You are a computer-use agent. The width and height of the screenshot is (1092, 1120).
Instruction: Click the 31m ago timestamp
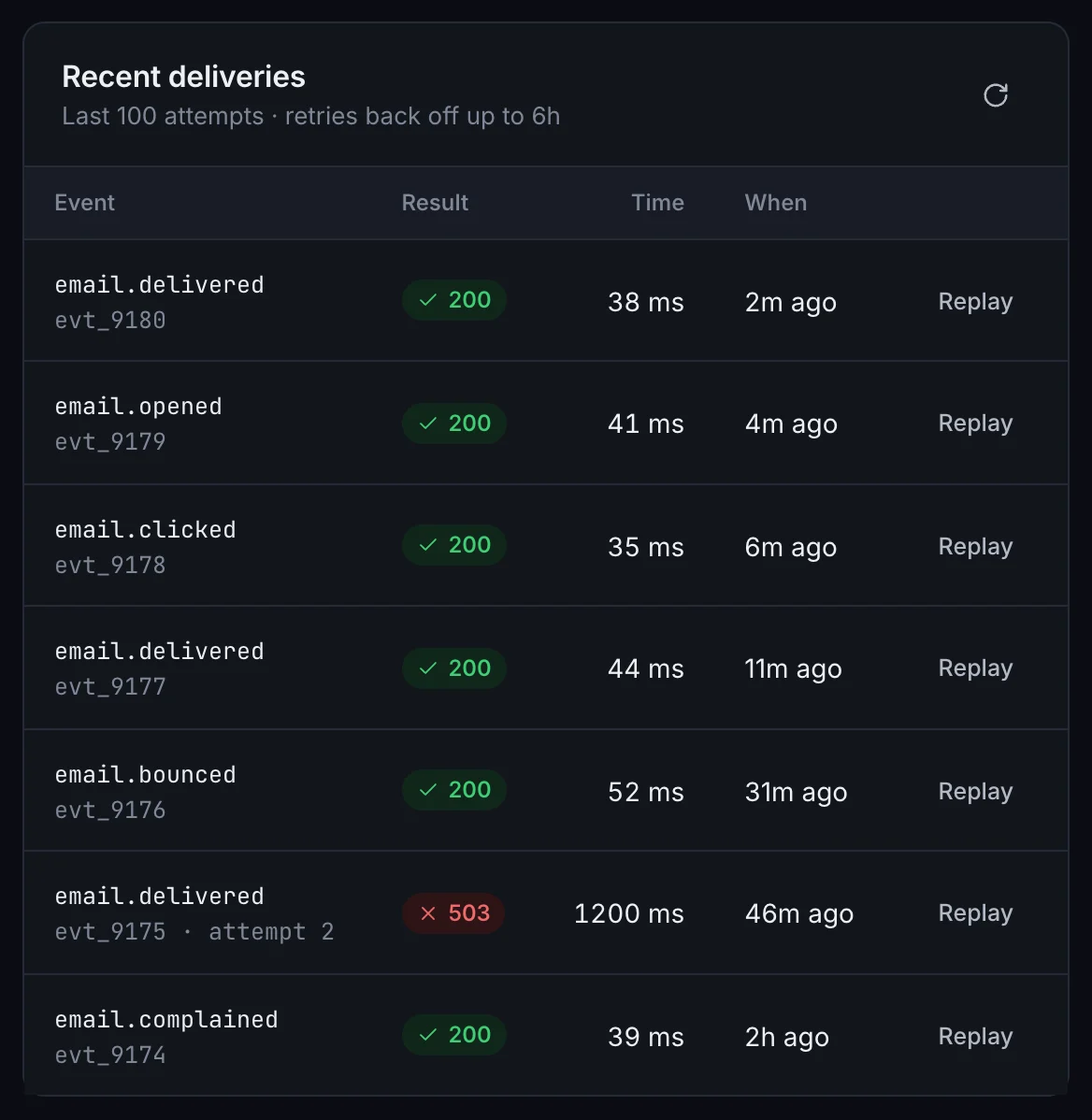tap(797, 793)
